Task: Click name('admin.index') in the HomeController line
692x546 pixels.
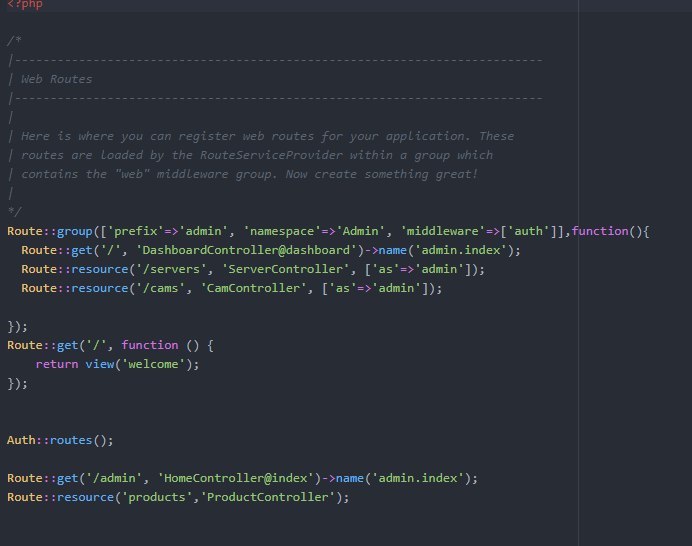Action: coord(403,478)
